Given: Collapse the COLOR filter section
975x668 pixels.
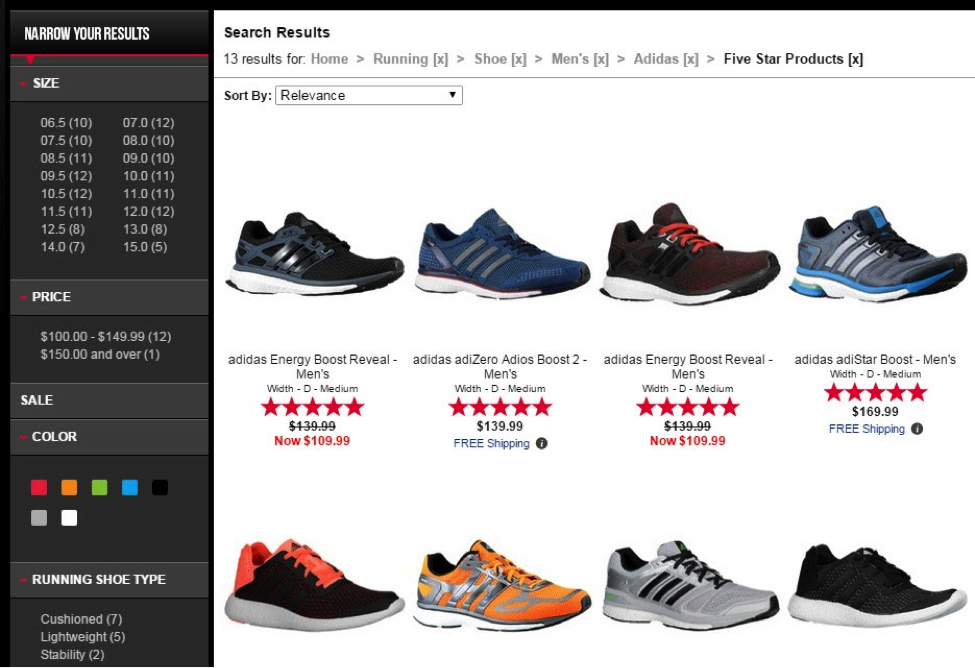Looking at the screenshot, I should pos(109,437).
